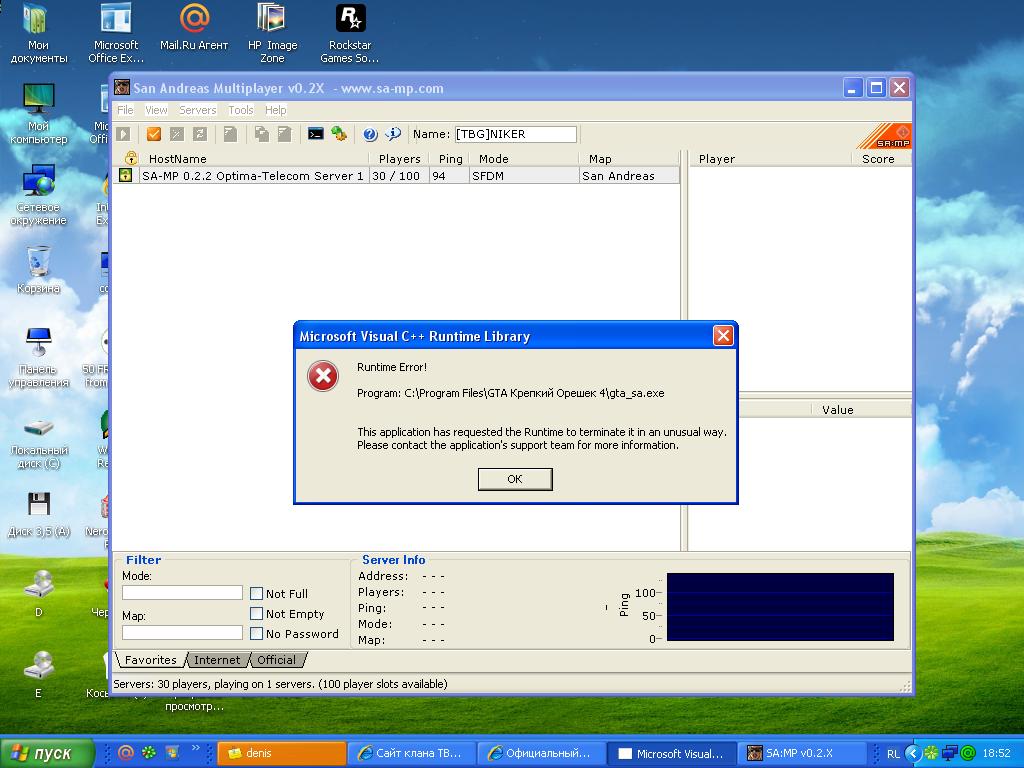The image size is (1024, 768).
Task: Switch to denis taskbar button
Action: (281, 753)
